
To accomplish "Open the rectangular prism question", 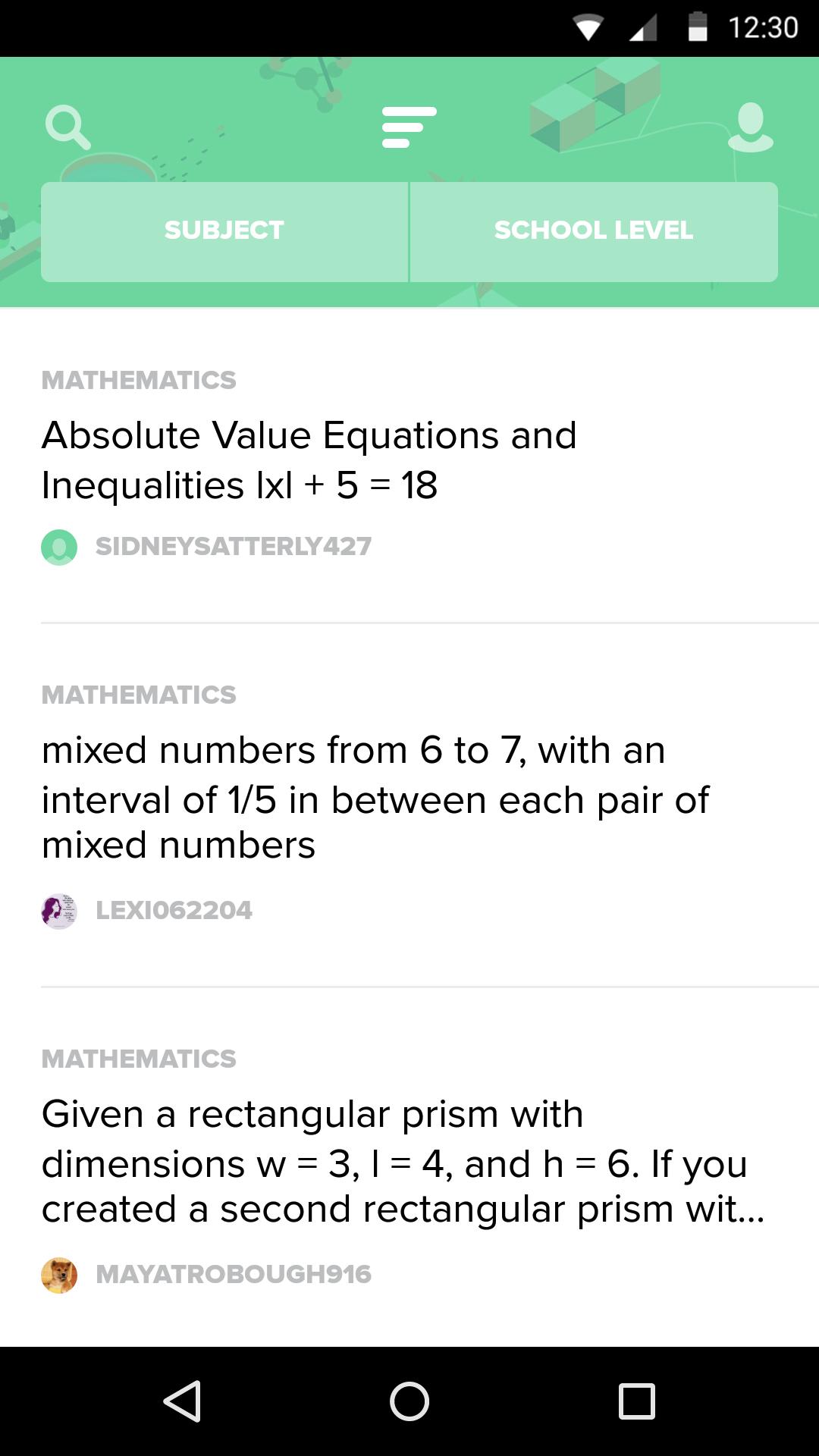I will 402,1161.
